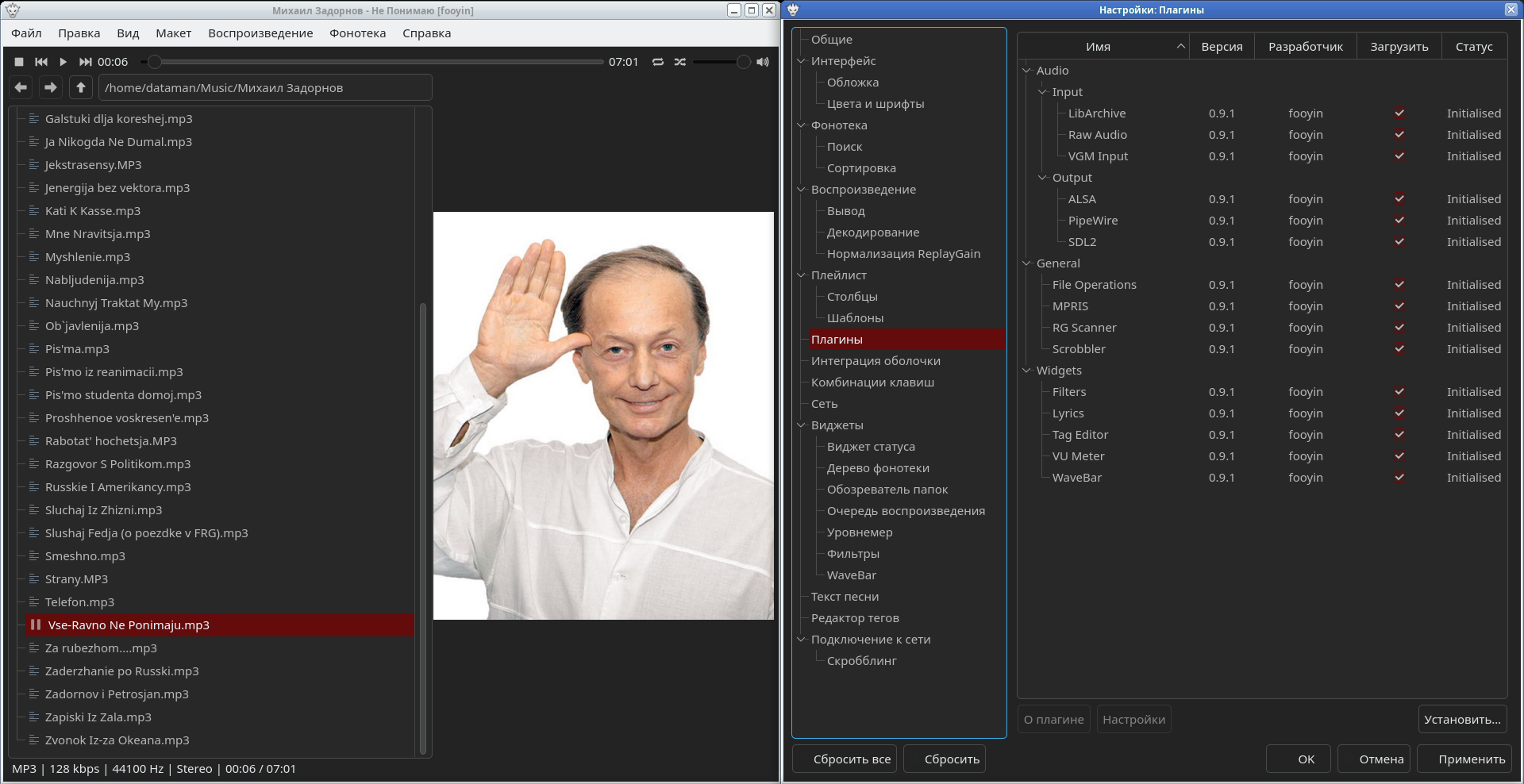Screen dimensions: 1524x784
Task: Click the track icon beside Smeshno.mp3
Action: pyautogui.click(x=34, y=556)
